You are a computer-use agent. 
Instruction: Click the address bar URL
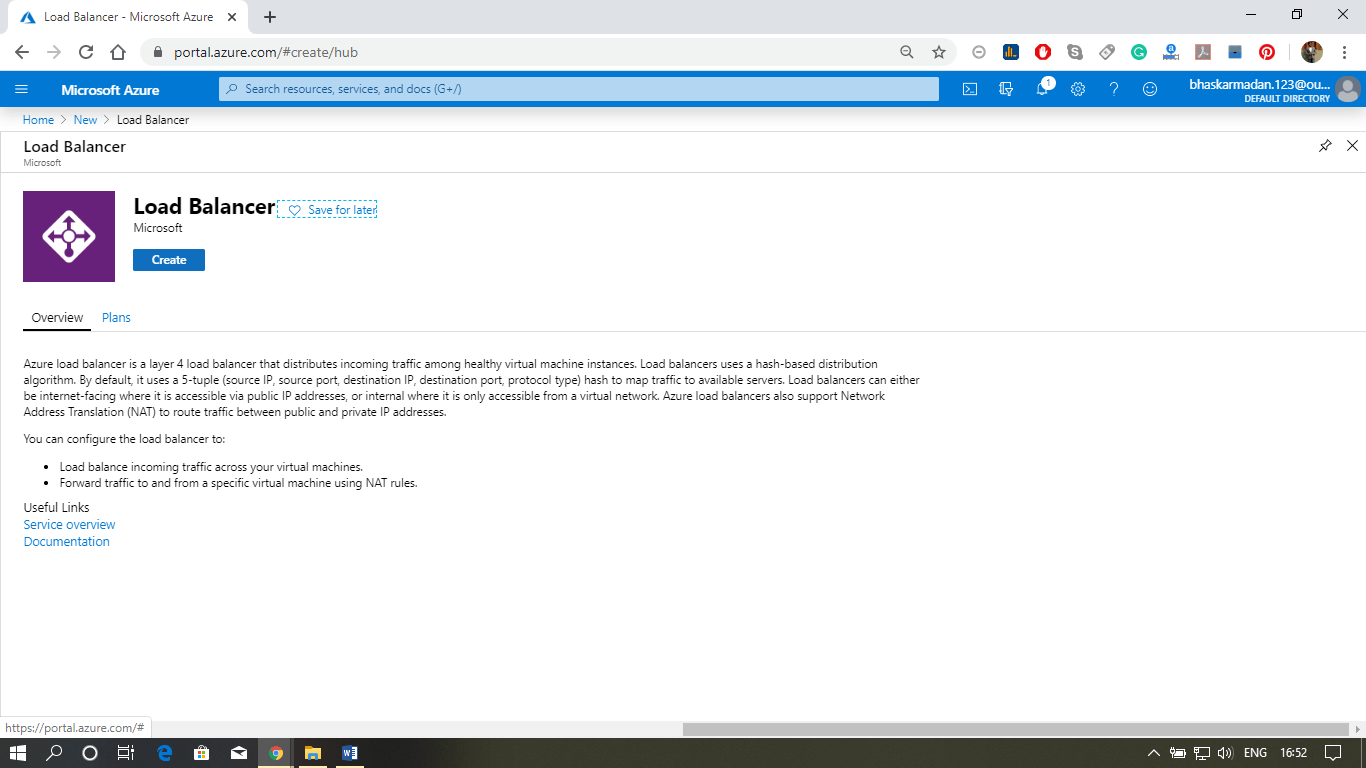tap(266, 52)
